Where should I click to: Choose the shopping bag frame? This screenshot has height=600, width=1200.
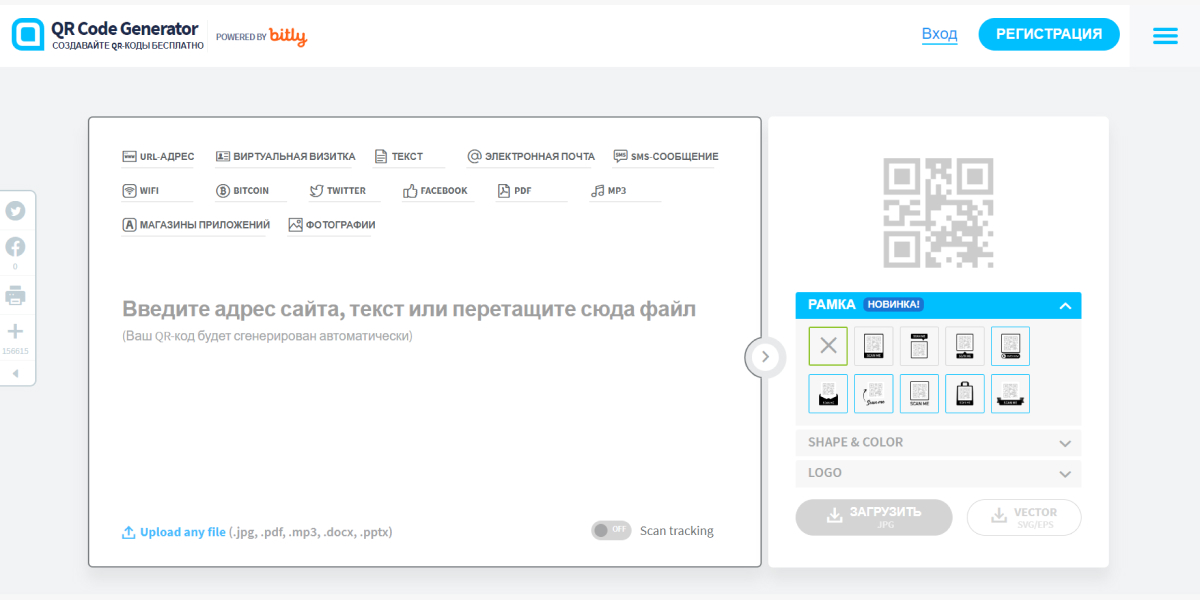(x=965, y=394)
